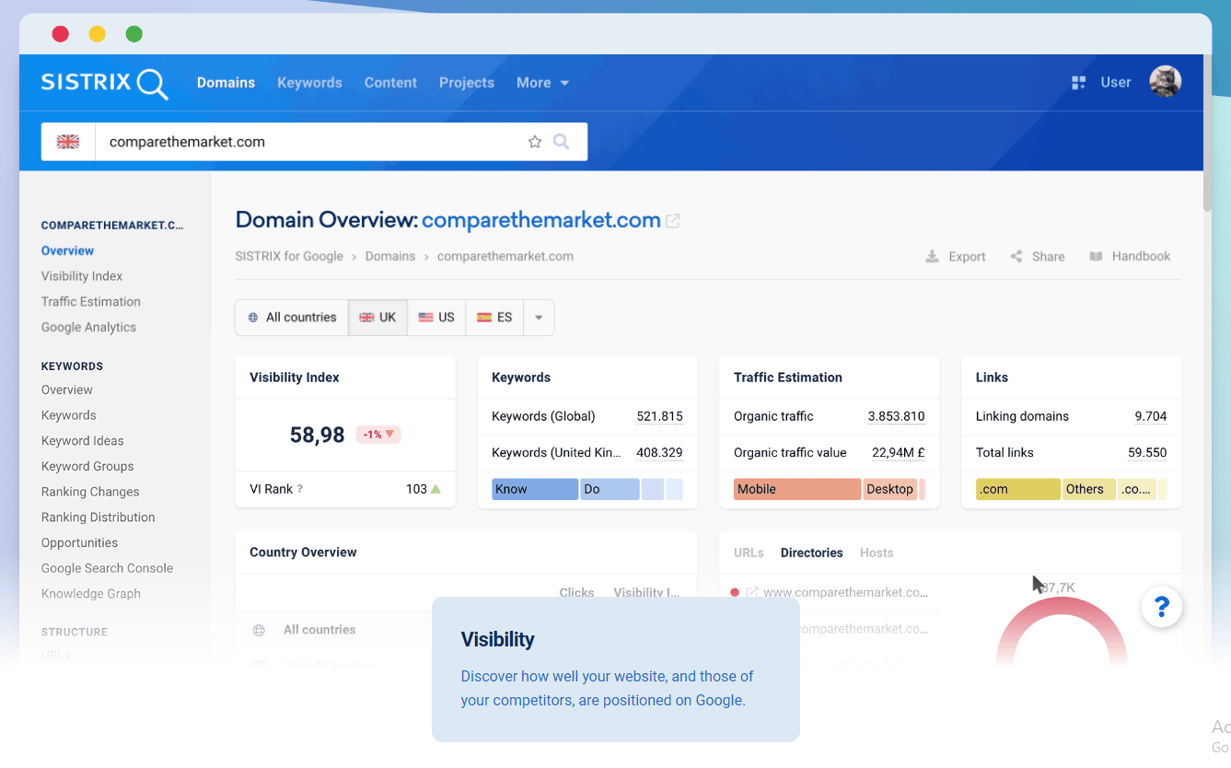Click the Desktop traffic bar segment
This screenshot has height=768, width=1231.
890,490
